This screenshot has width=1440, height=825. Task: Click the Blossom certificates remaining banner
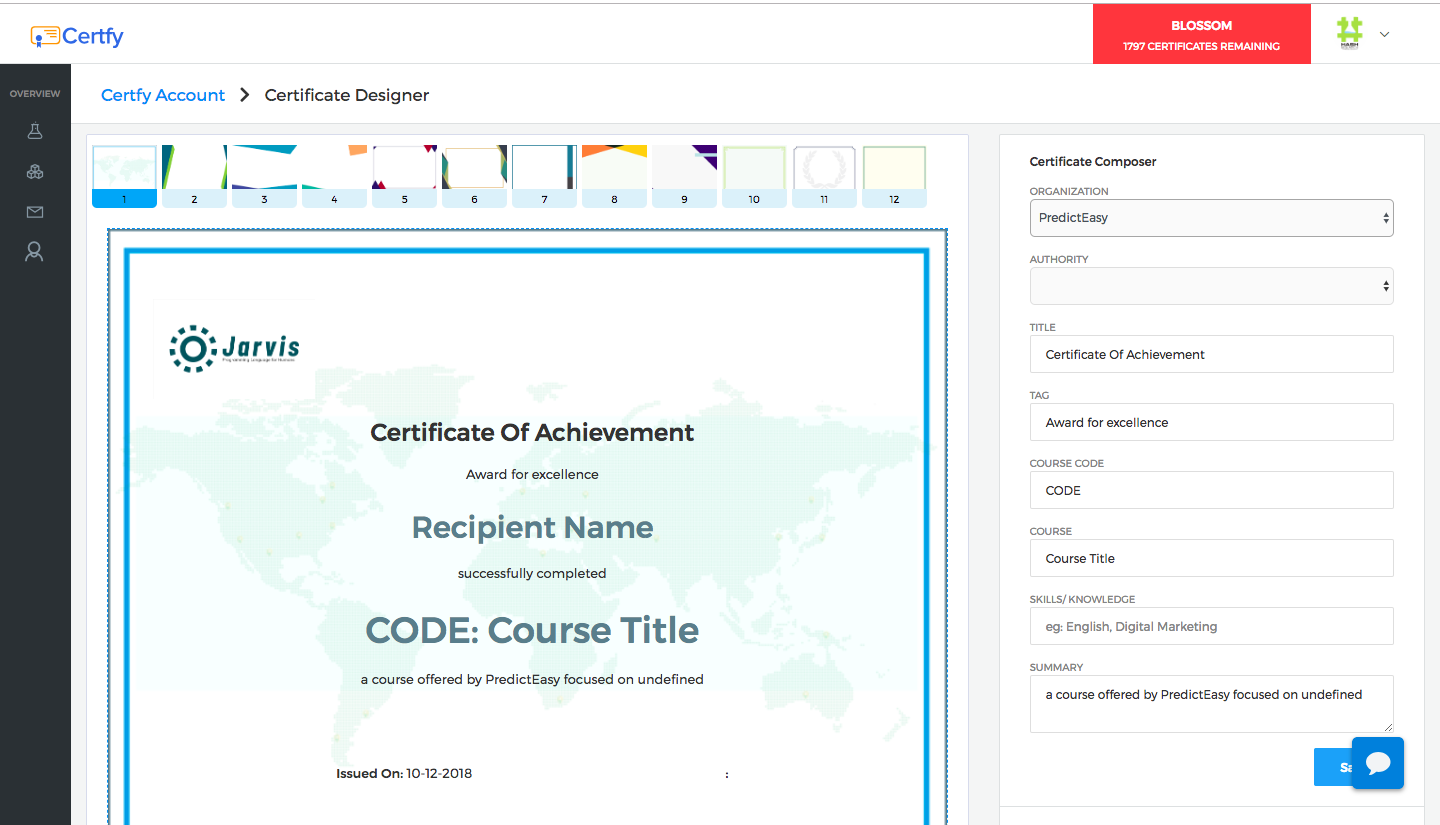coord(1201,35)
